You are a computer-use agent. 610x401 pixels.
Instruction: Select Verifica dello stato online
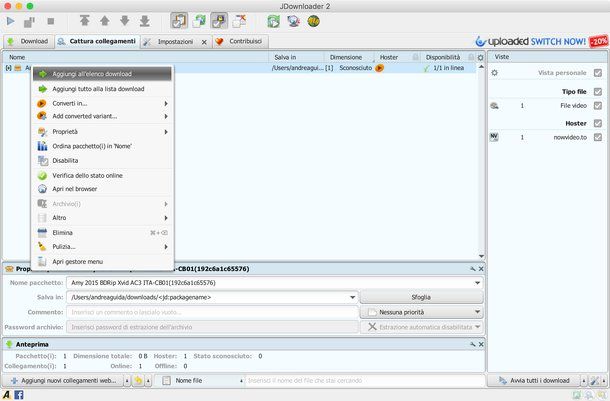tap(102, 175)
